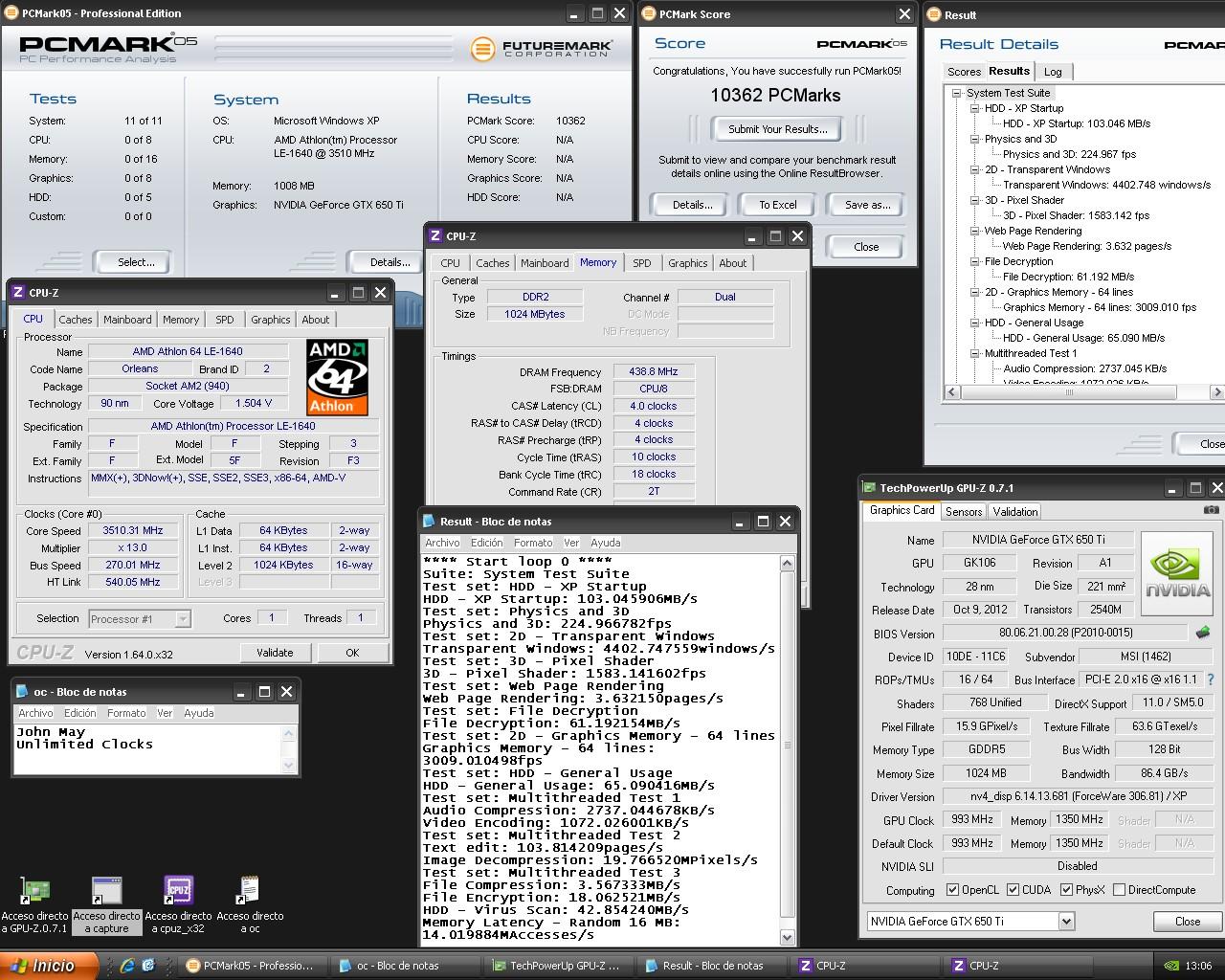Image resolution: width=1225 pixels, height=980 pixels.
Task: Open the capture desktop shortcut icon
Action: click(106, 891)
